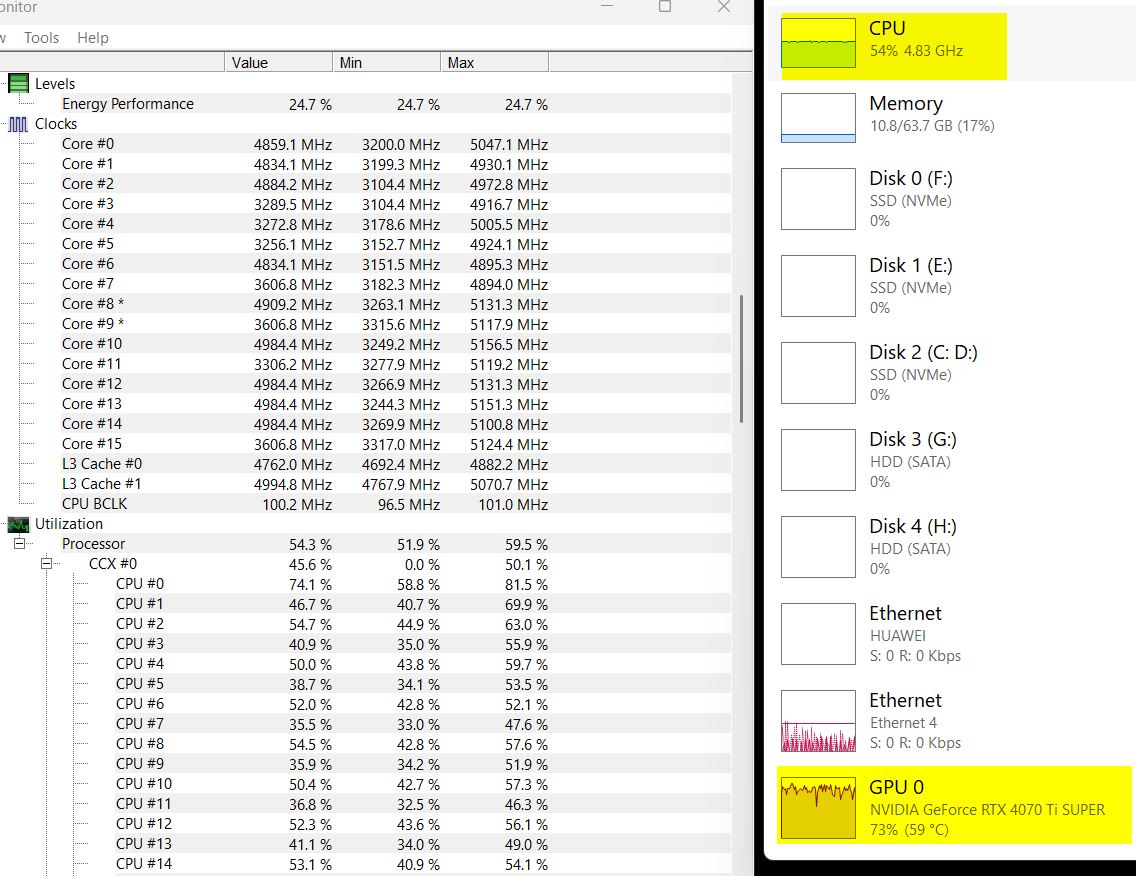Click the Clocks waveform icon
The height and width of the screenshot is (876, 1136).
coord(19,124)
